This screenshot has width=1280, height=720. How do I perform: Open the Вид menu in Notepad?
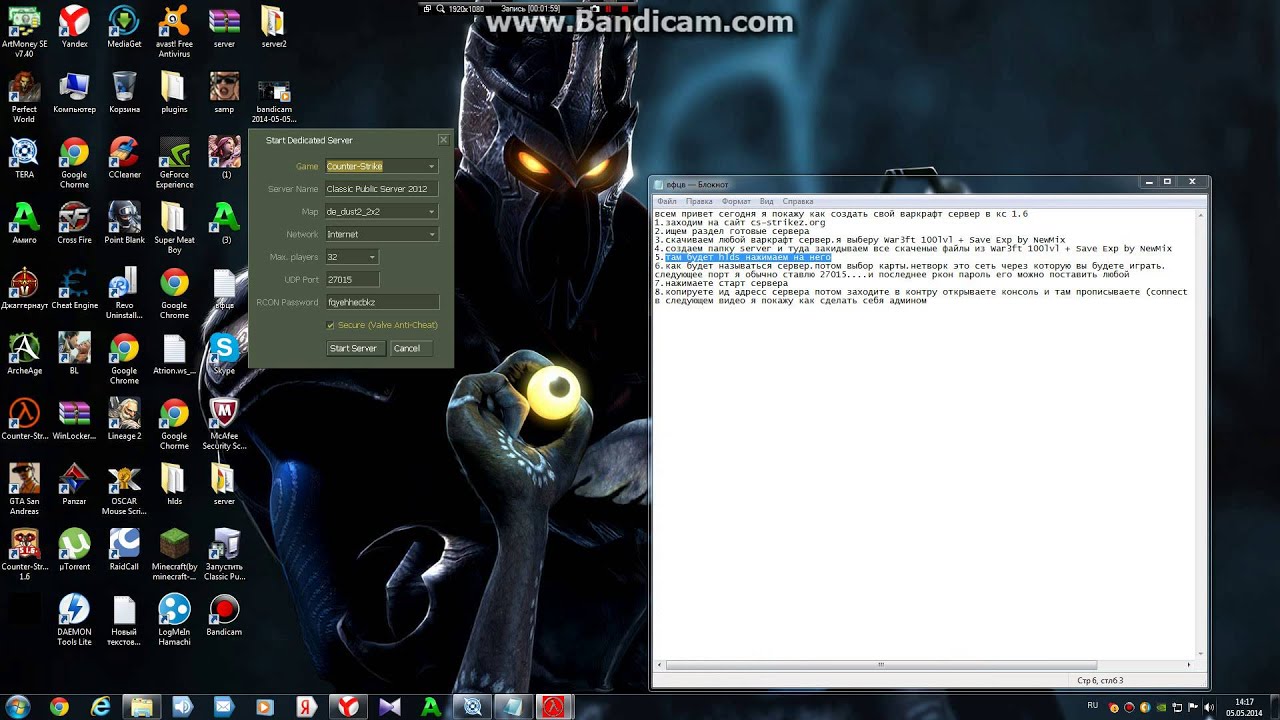coord(766,201)
